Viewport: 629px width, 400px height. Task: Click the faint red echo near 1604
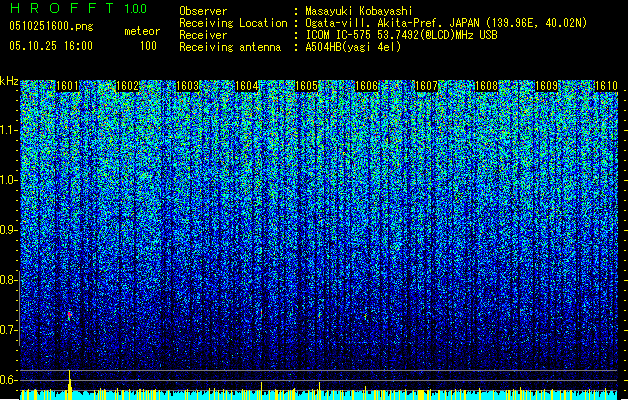coord(262,312)
